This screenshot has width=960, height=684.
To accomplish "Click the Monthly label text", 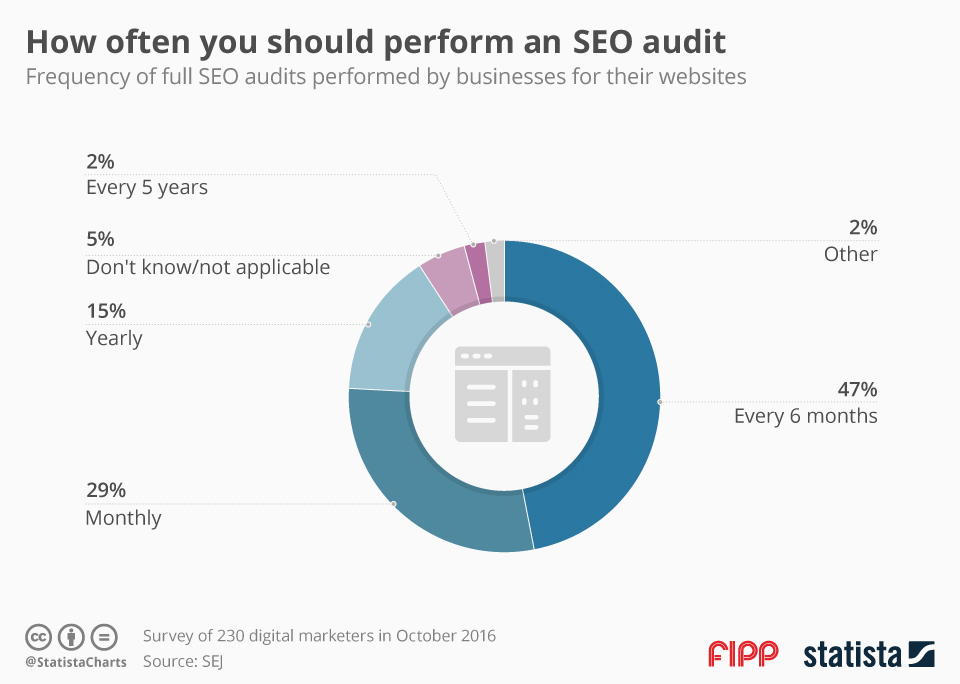I will [x=123, y=518].
